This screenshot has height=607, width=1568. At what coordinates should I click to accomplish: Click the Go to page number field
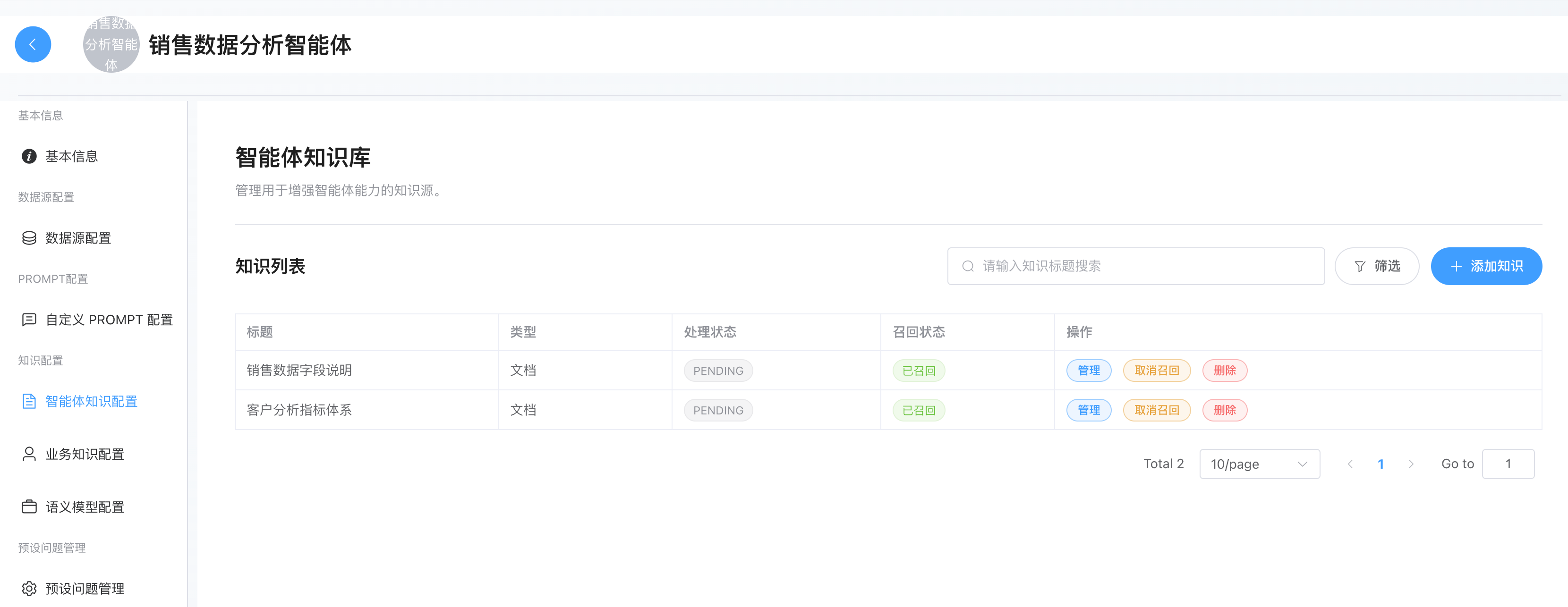coord(1508,464)
